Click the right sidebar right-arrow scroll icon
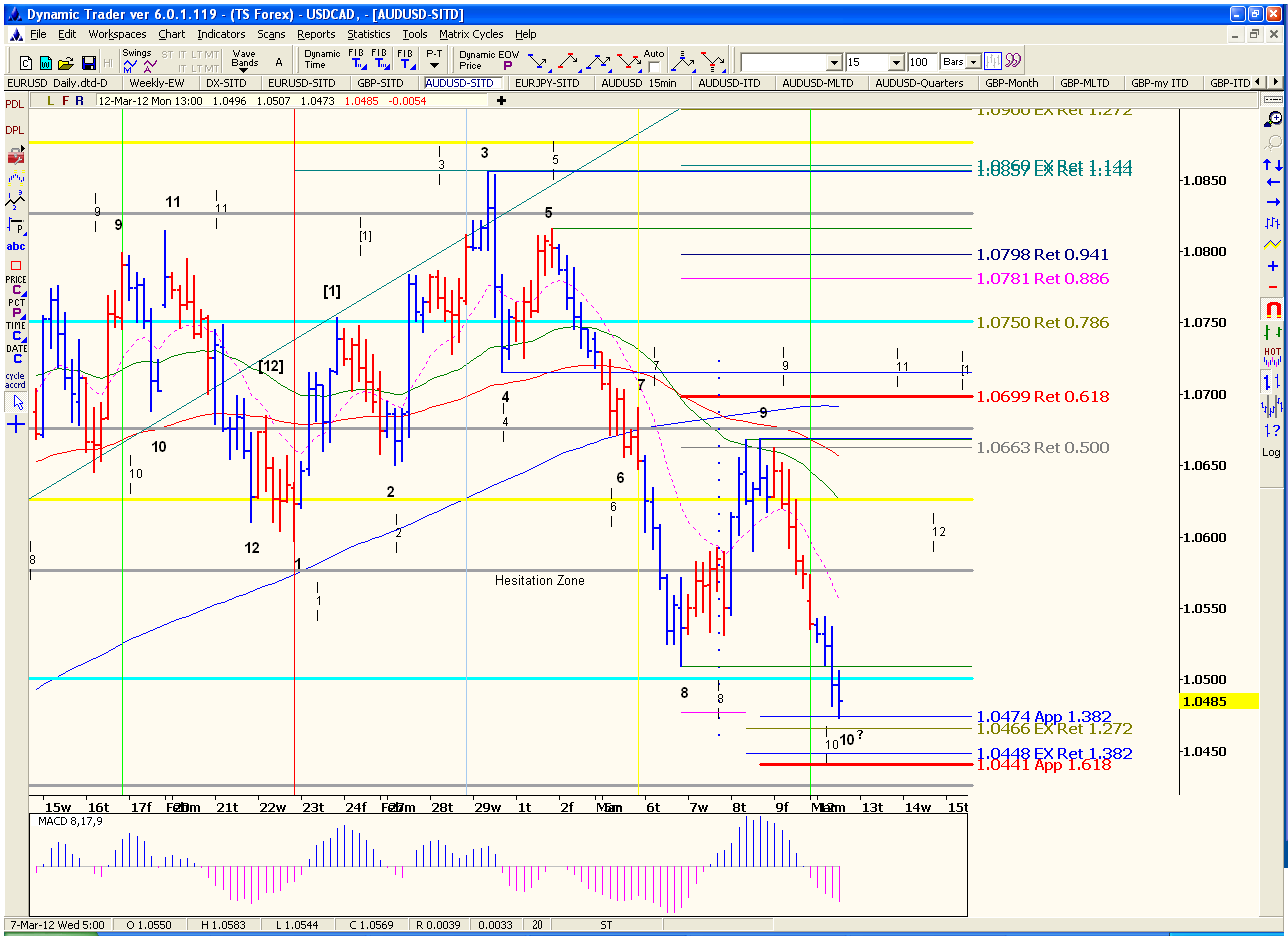This screenshot has width=1288, height=936. click(1272, 202)
